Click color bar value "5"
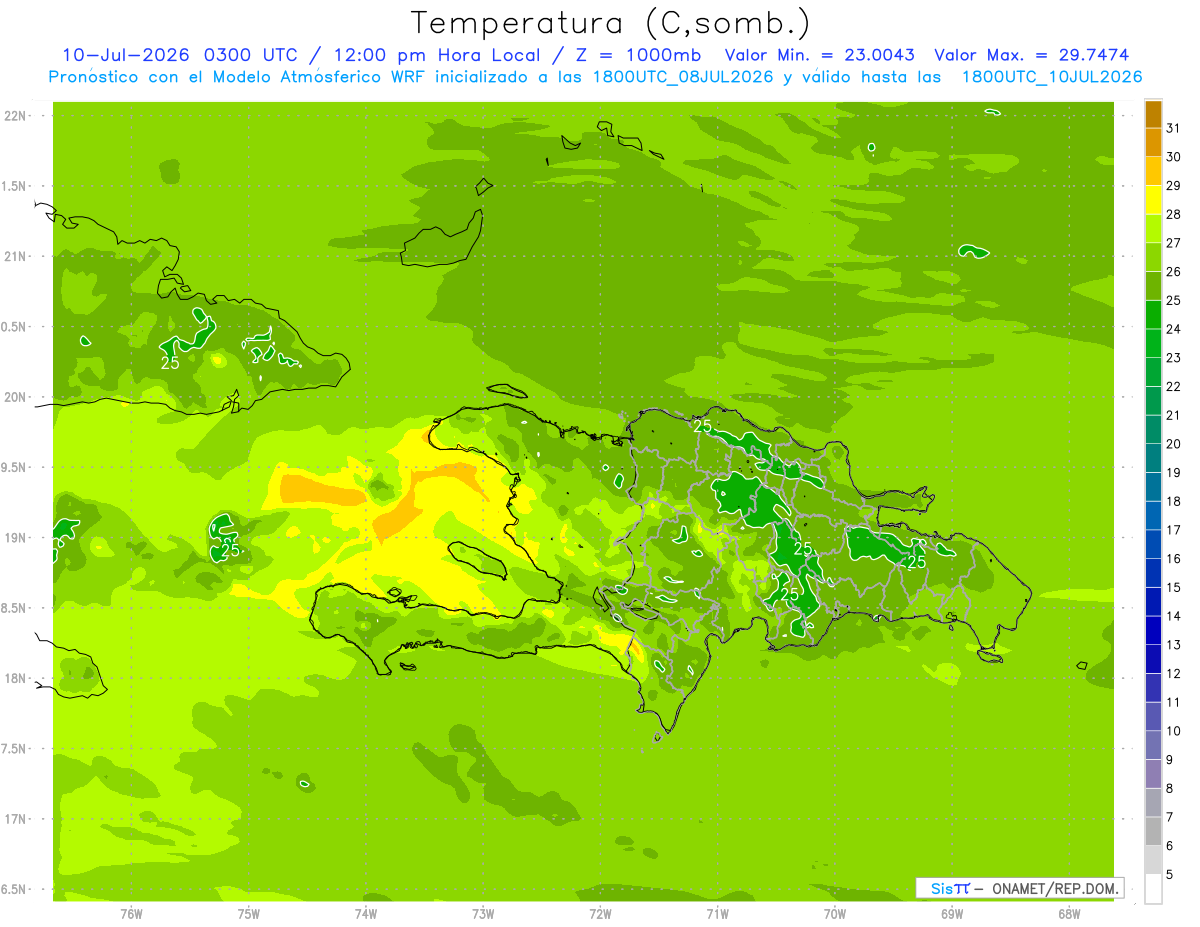The height and width of the screenshot is (927, 1200). tap(1169, 875)
